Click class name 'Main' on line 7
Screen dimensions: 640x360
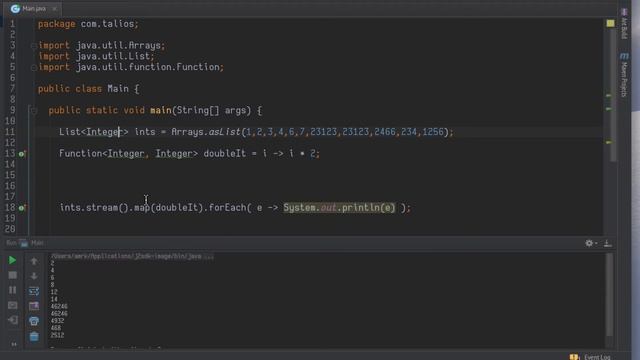tap(118, 89)
